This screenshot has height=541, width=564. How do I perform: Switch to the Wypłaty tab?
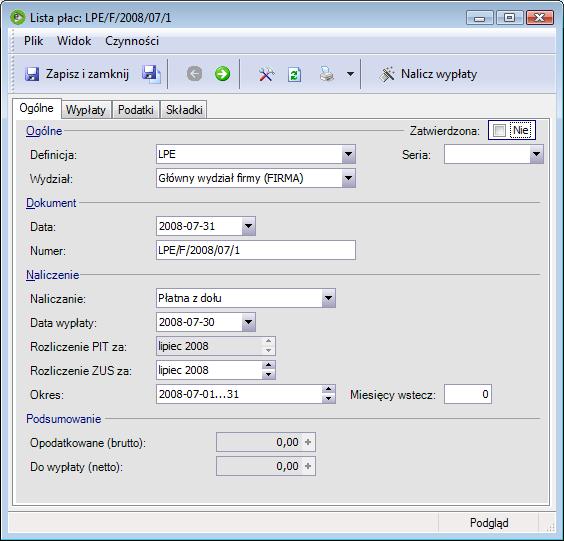(x=86, y=110)
